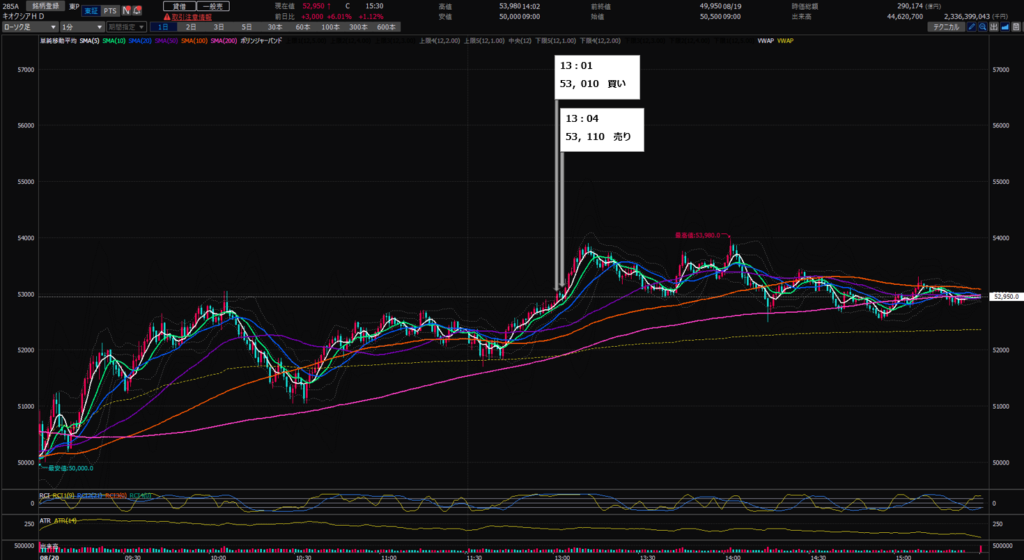This screenshot has width=1024, height=560.
Task: Open the news N icon
Action: pyautogui.click(x=127, y=11)
